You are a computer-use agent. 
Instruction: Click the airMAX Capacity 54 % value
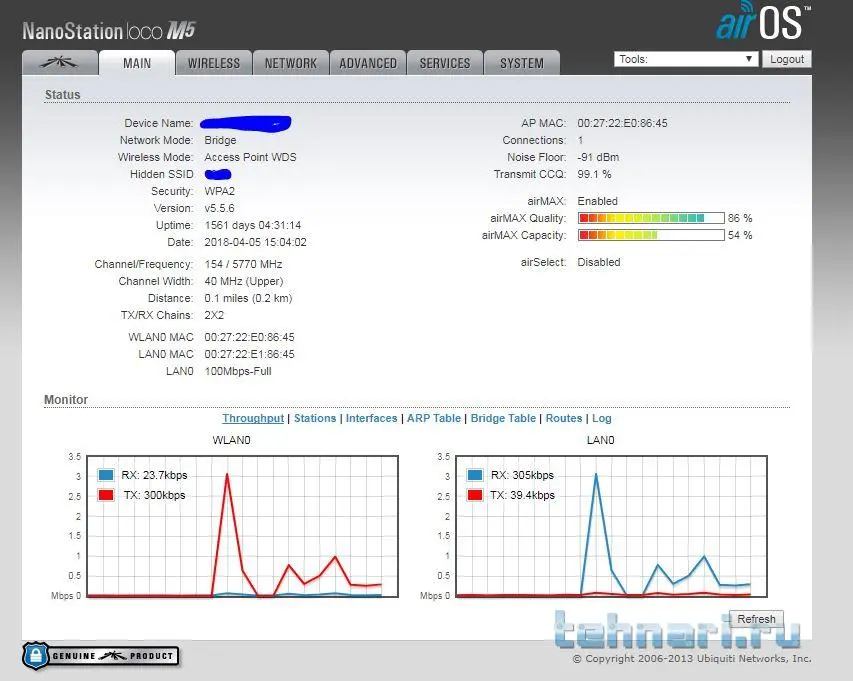click(x=740, y=235)
